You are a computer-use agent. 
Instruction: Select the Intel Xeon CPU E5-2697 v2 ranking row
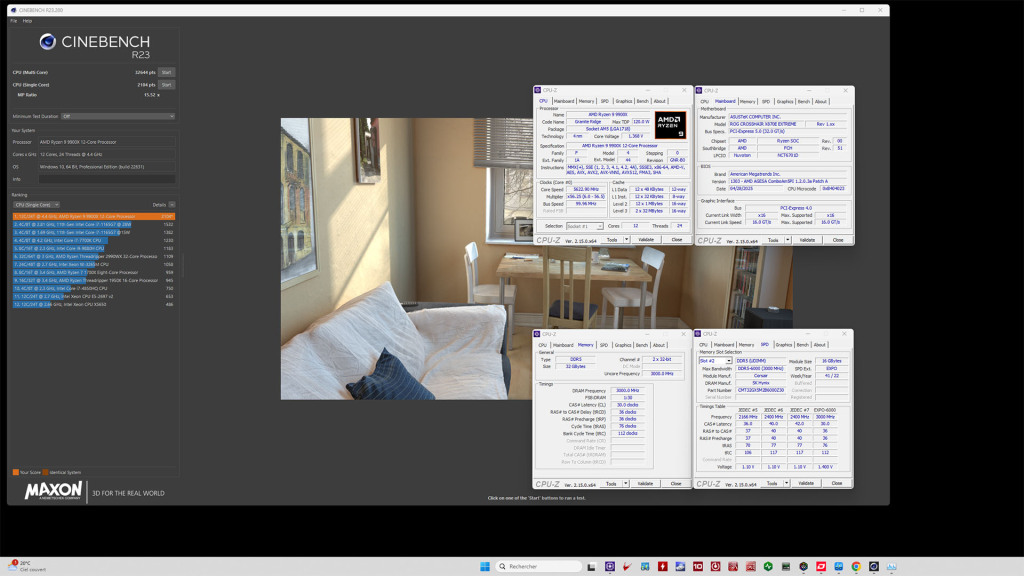(x=93, y=296)
